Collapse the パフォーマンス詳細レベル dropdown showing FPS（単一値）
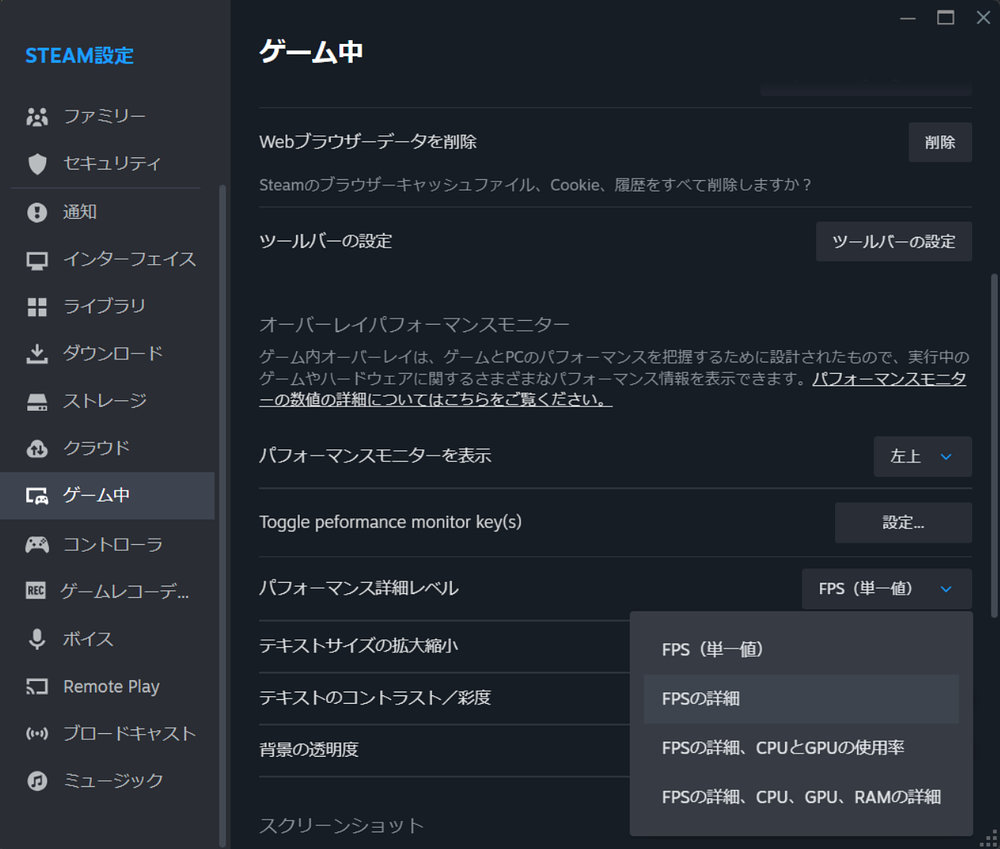This screenshot has height=849, width=1000. (886, 589)
